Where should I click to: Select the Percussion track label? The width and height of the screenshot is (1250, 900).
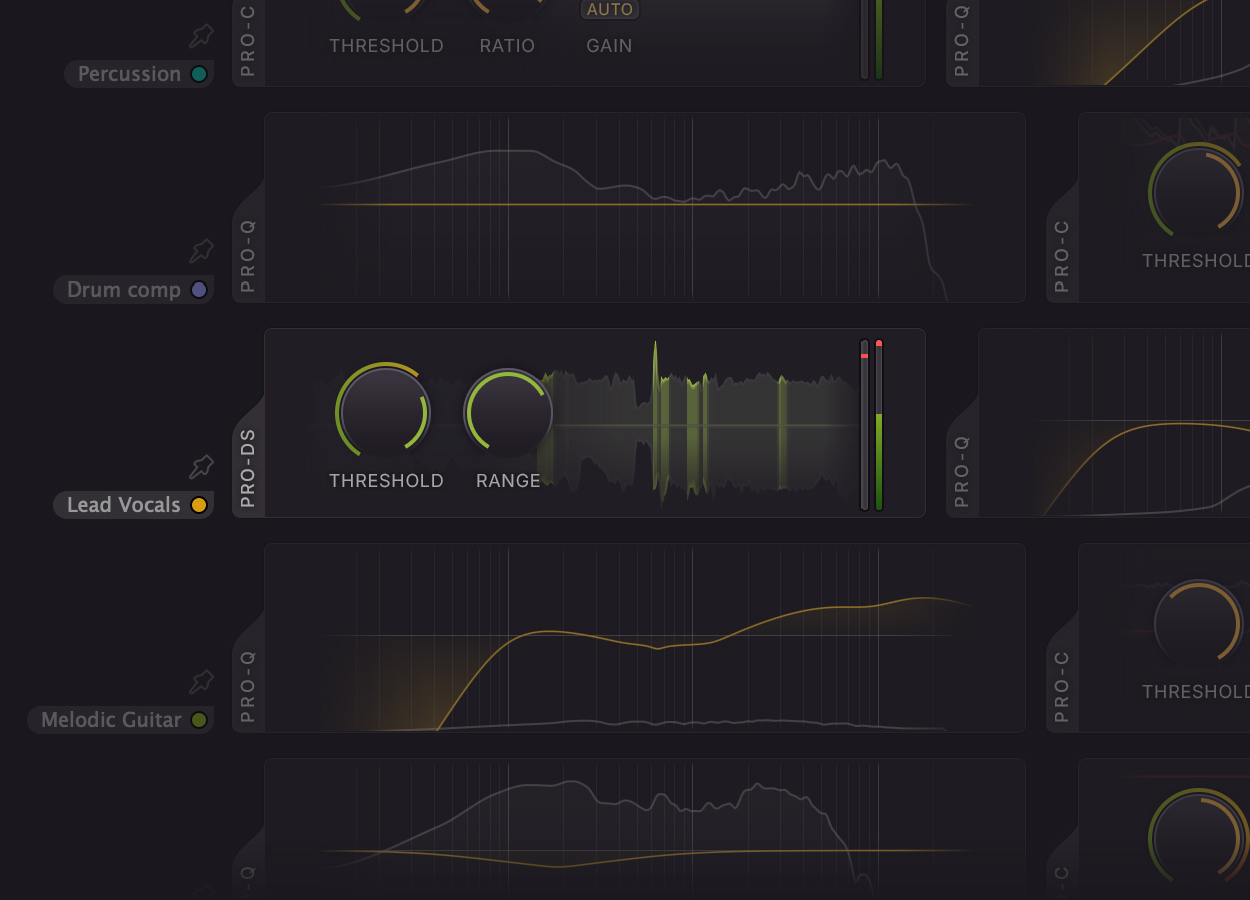click(129, 74)
